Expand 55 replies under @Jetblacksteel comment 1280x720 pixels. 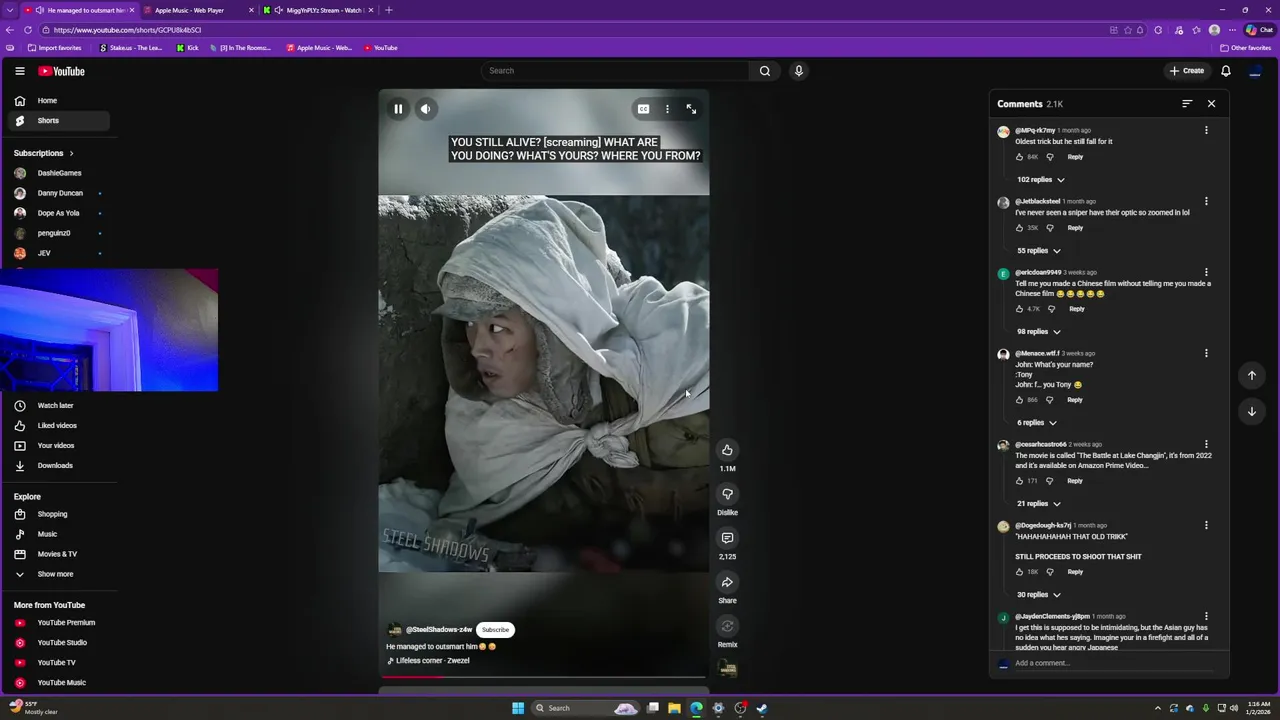coord(1039,251)
